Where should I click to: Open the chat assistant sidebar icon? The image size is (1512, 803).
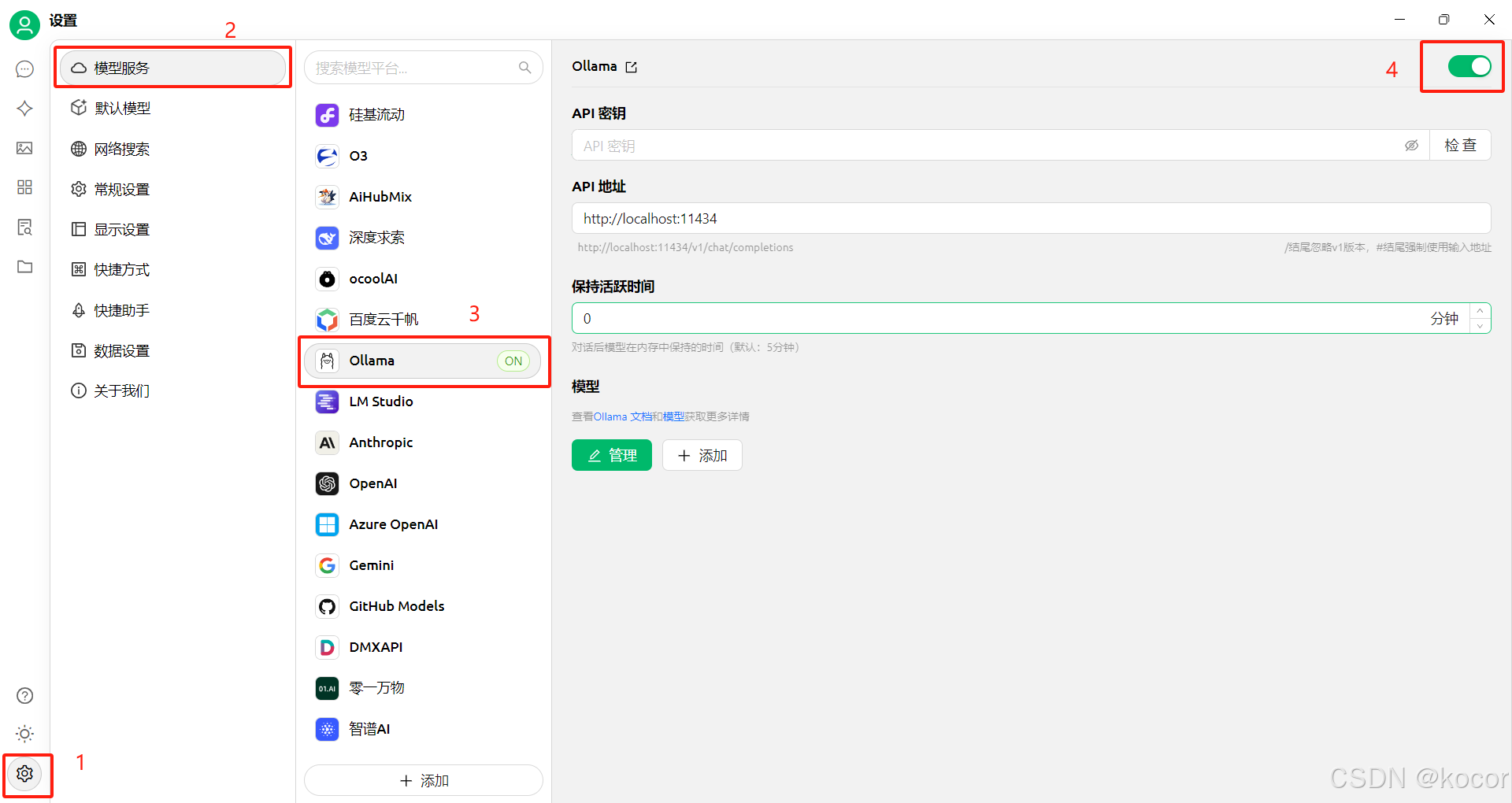tap(24, 69)
